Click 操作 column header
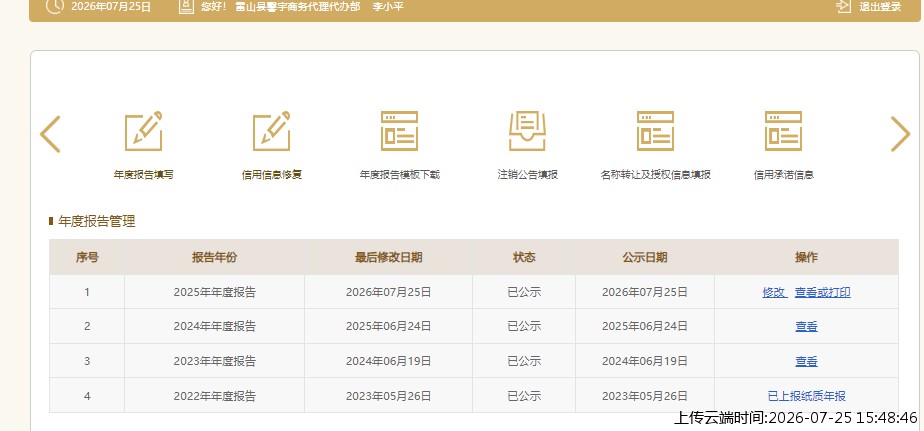The width and height of the screenshot is (924, 431). [806, 257]
